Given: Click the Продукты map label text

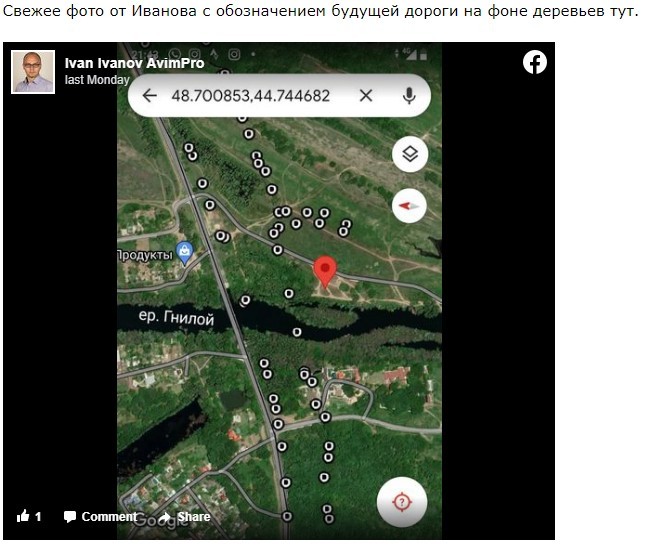Looking at the screenshot, I should coord(145,255).
